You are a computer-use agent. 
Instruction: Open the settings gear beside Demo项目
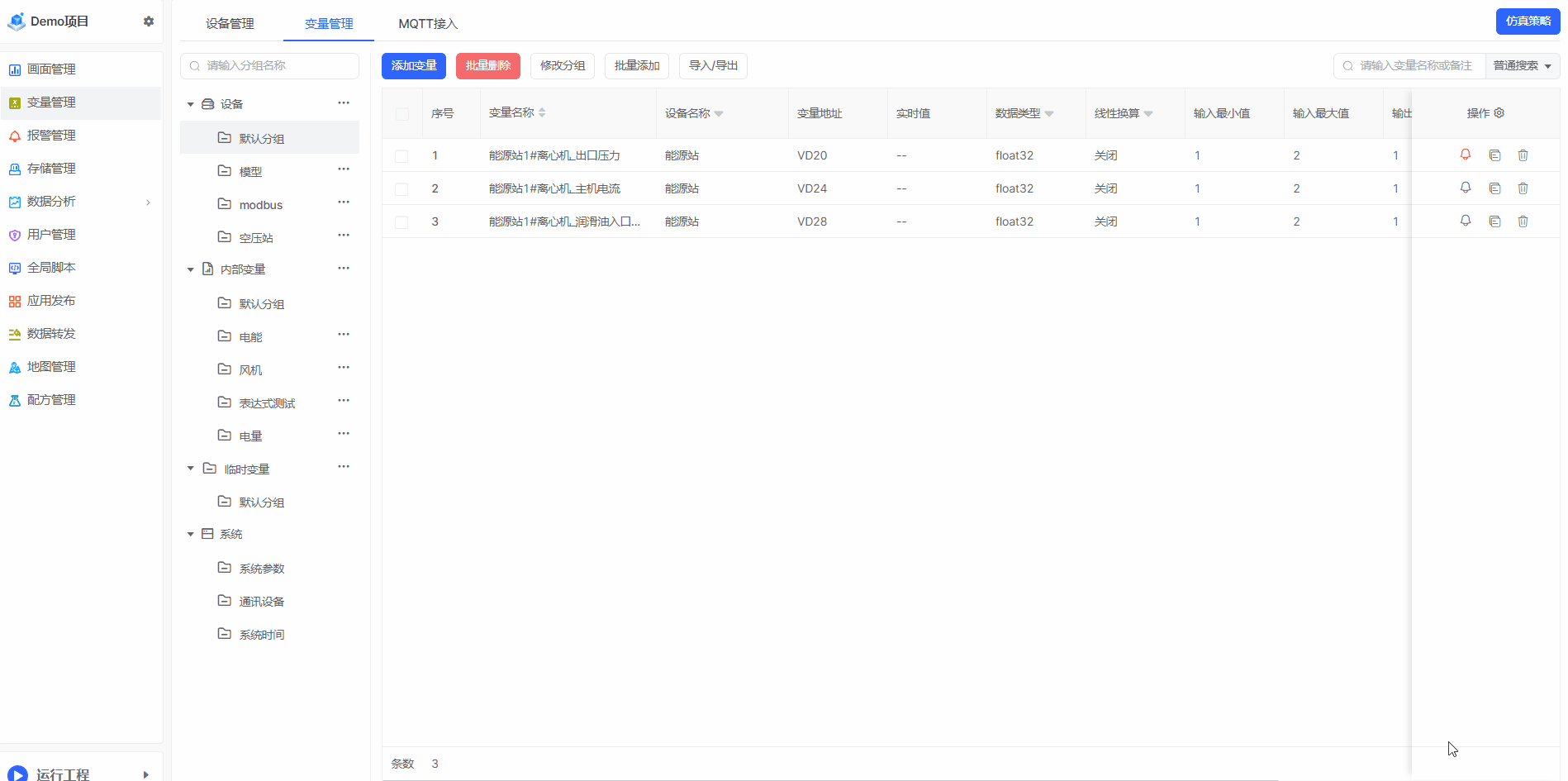tap(149, 21)
